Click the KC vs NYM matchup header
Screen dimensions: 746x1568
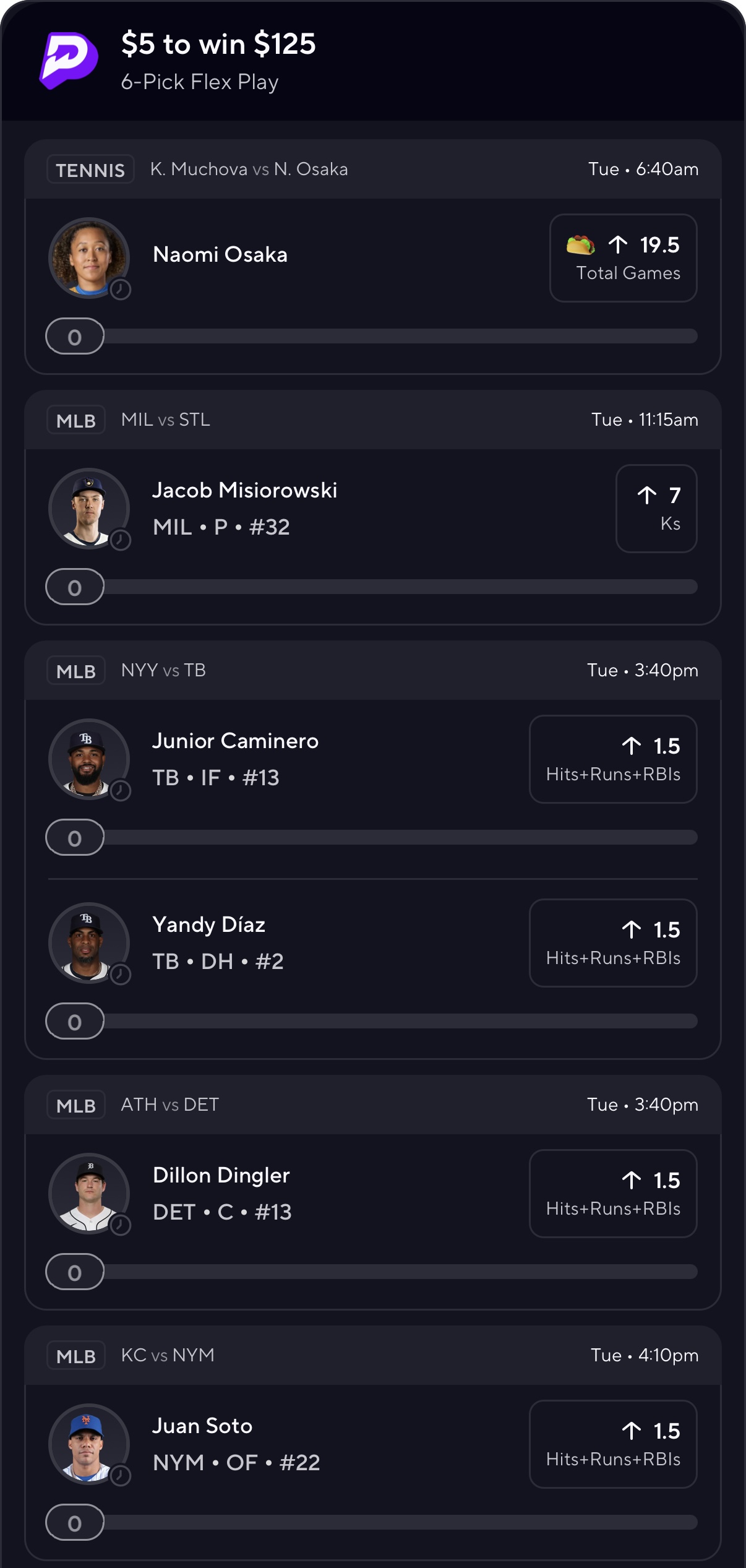pos(168,1355)
